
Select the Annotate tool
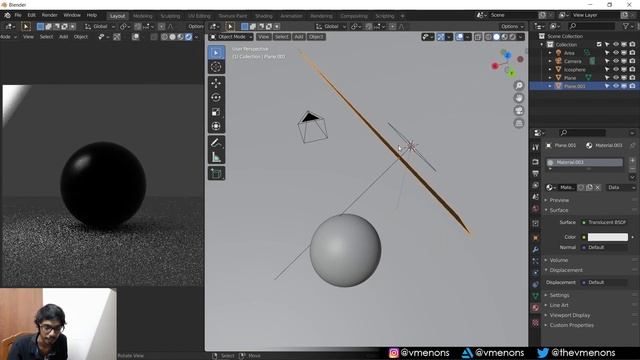(x=216, y=143)
